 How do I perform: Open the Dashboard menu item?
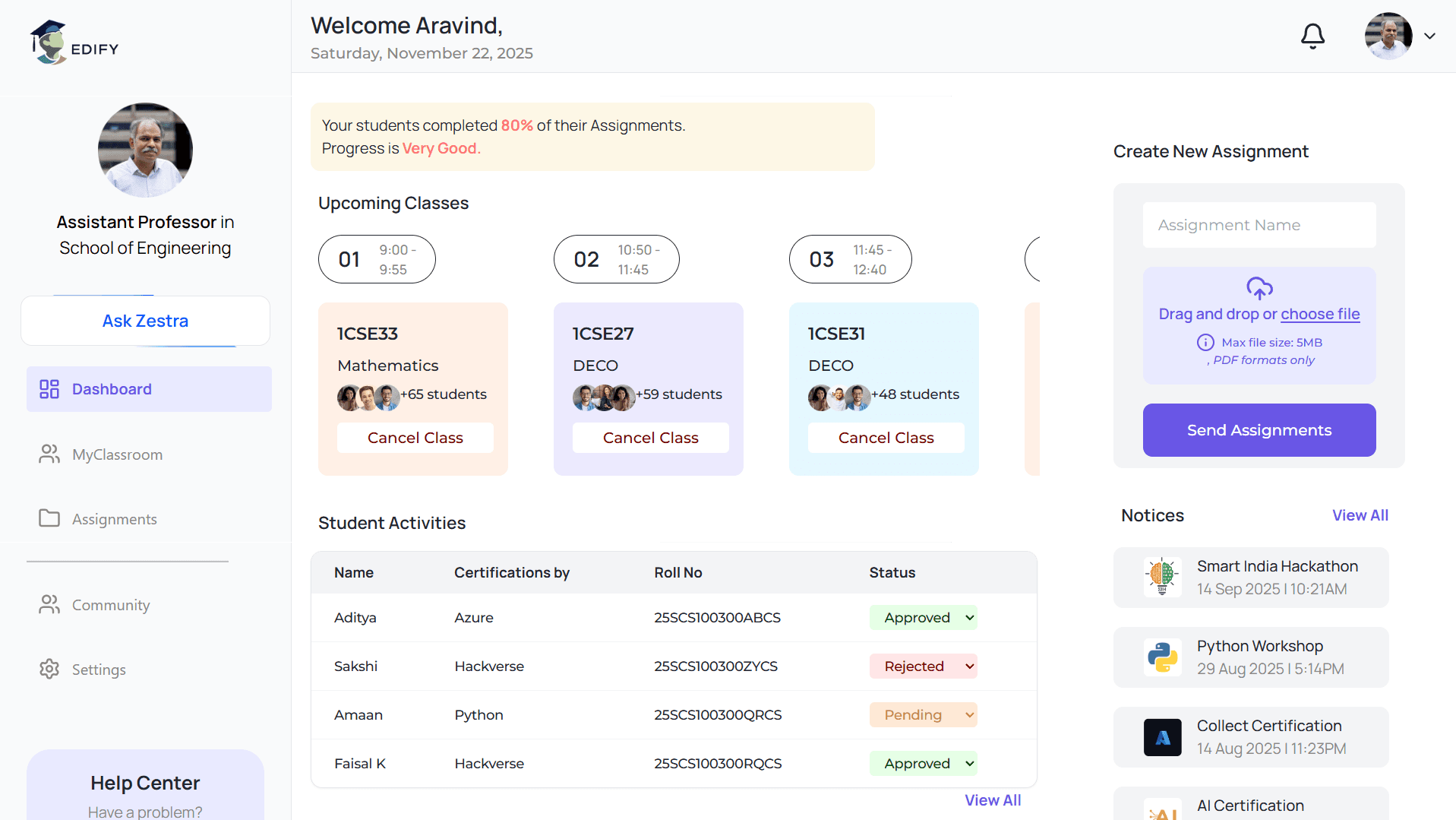(x=149, y=389)
